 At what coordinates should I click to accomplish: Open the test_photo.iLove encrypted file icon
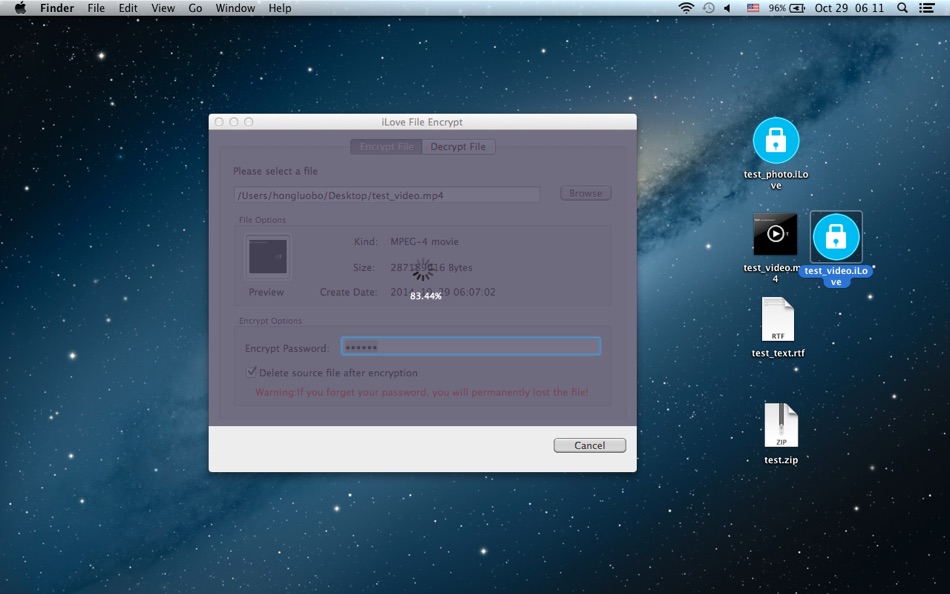click(x=776, y=141)
